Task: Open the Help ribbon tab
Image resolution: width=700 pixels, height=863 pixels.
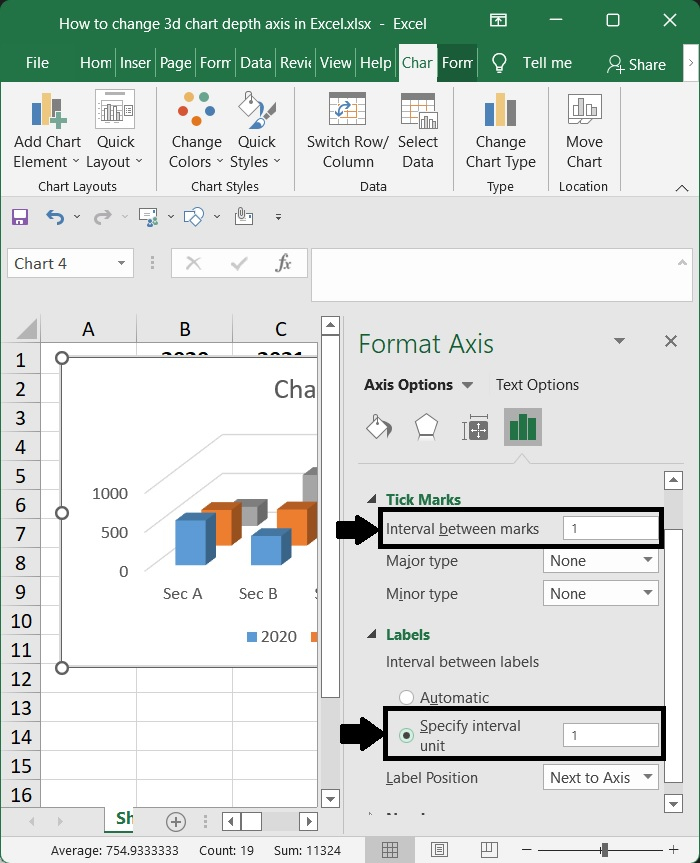Action: pyautogui.click(x=376, y=63)
